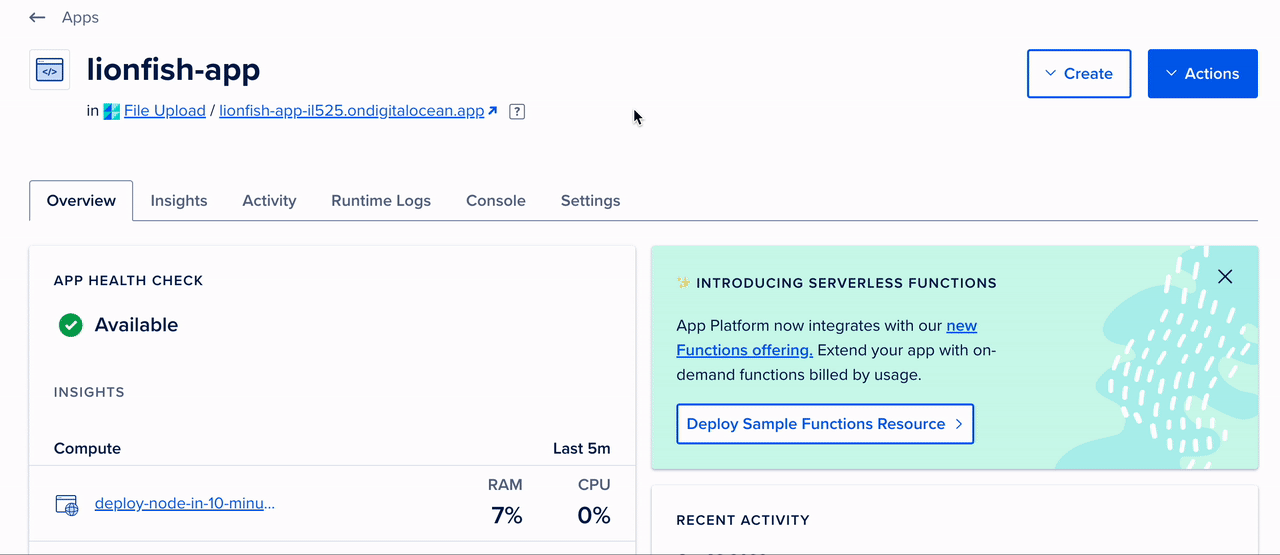Select the Overview tab
Viewport: 1280px width, 555px height.
81,201
